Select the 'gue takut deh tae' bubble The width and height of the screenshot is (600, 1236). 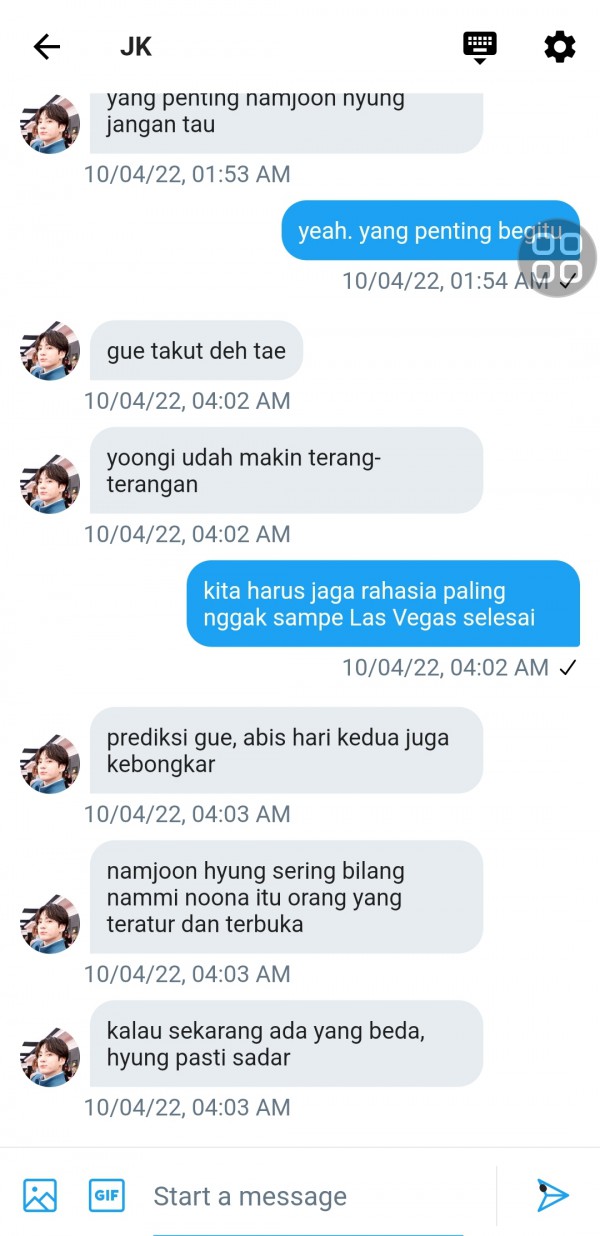(x=196, y=350)
